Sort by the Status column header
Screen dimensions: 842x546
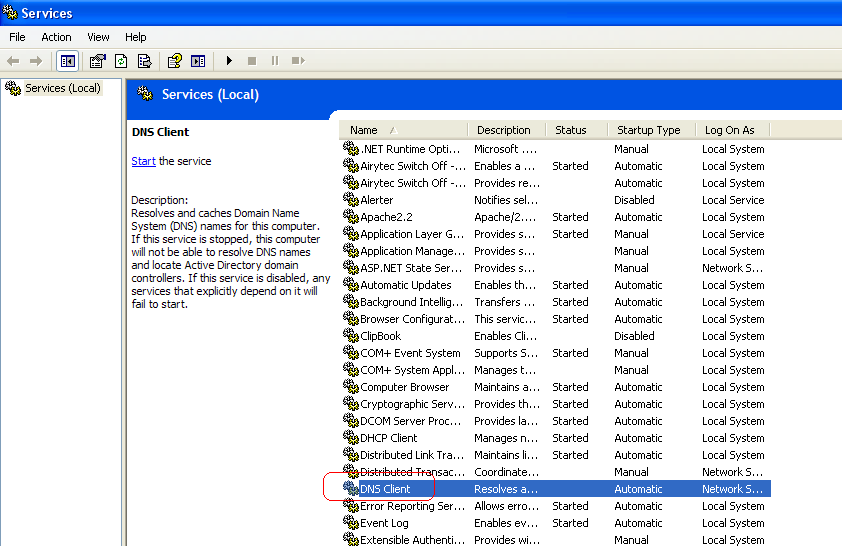[x=576, y=130]
